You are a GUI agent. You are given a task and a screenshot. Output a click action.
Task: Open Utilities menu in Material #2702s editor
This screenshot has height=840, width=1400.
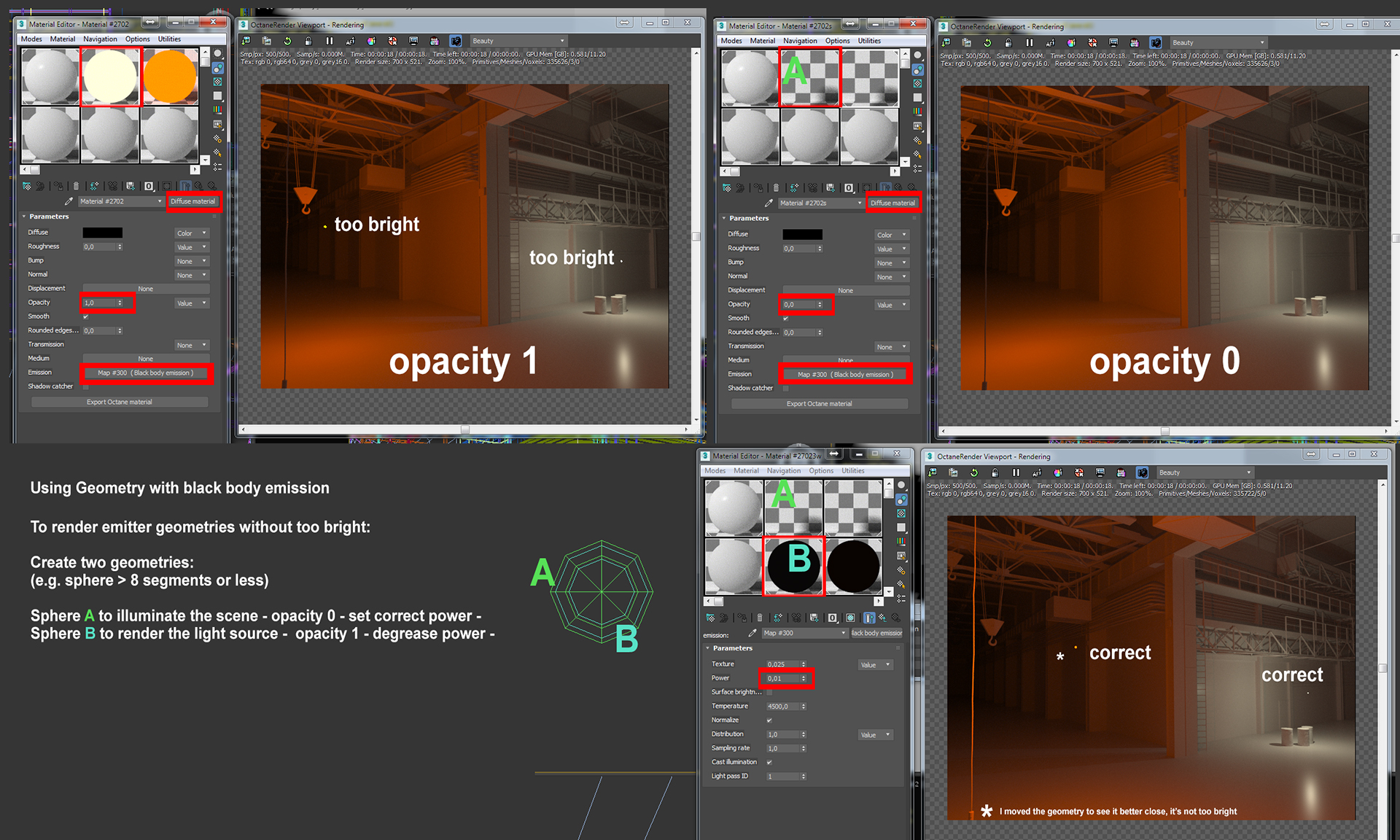(868, 41)
